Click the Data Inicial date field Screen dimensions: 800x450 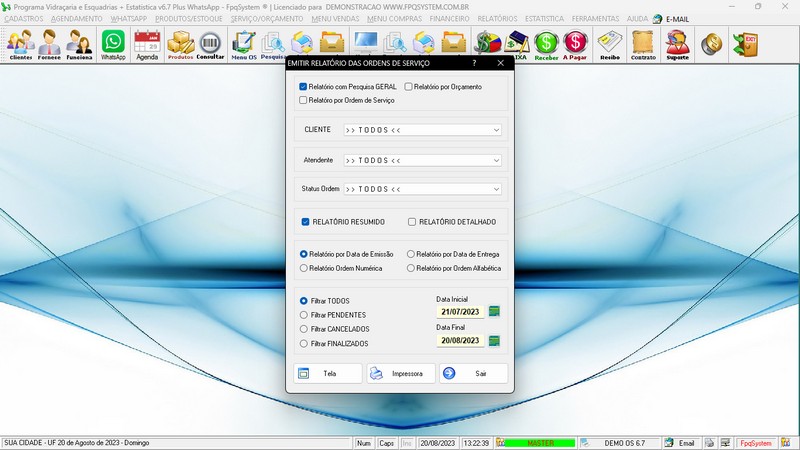pyautogui.click(x=460, y=312)
